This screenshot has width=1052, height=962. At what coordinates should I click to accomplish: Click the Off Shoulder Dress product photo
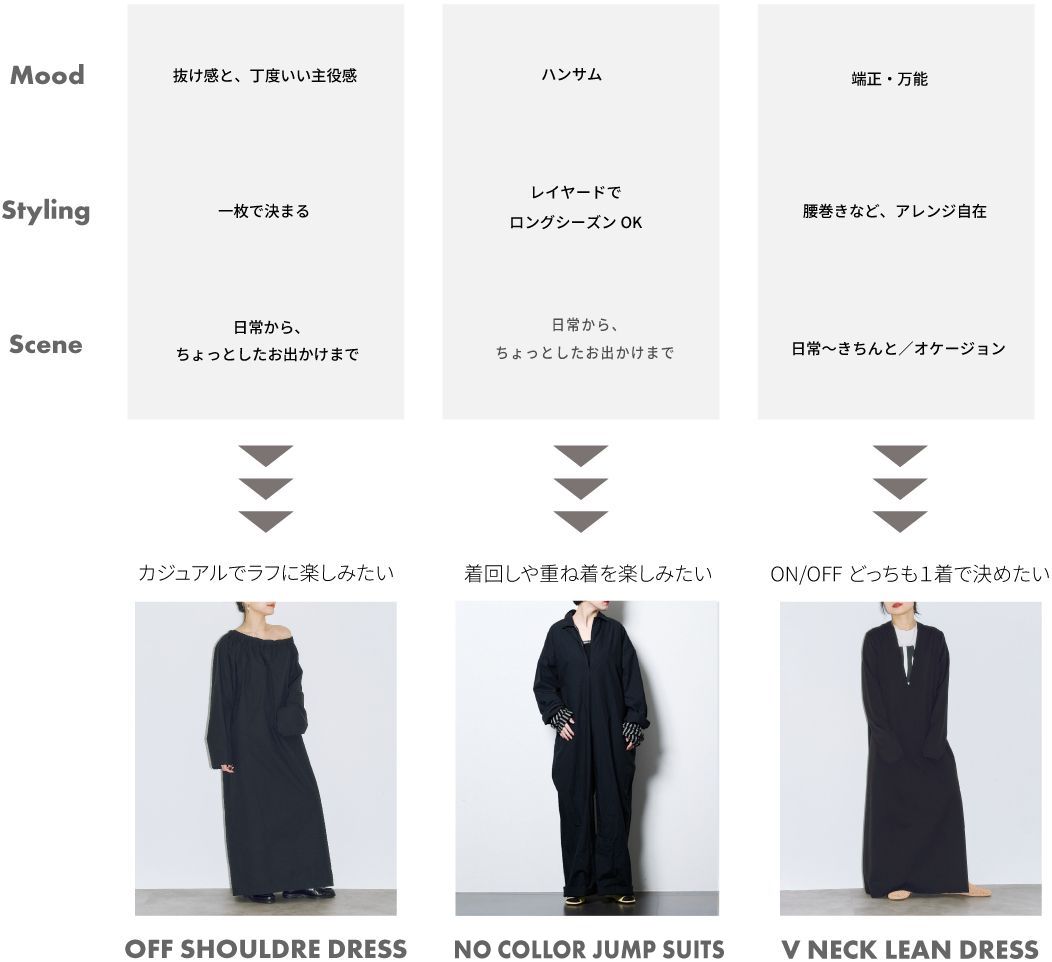(266, 758)
